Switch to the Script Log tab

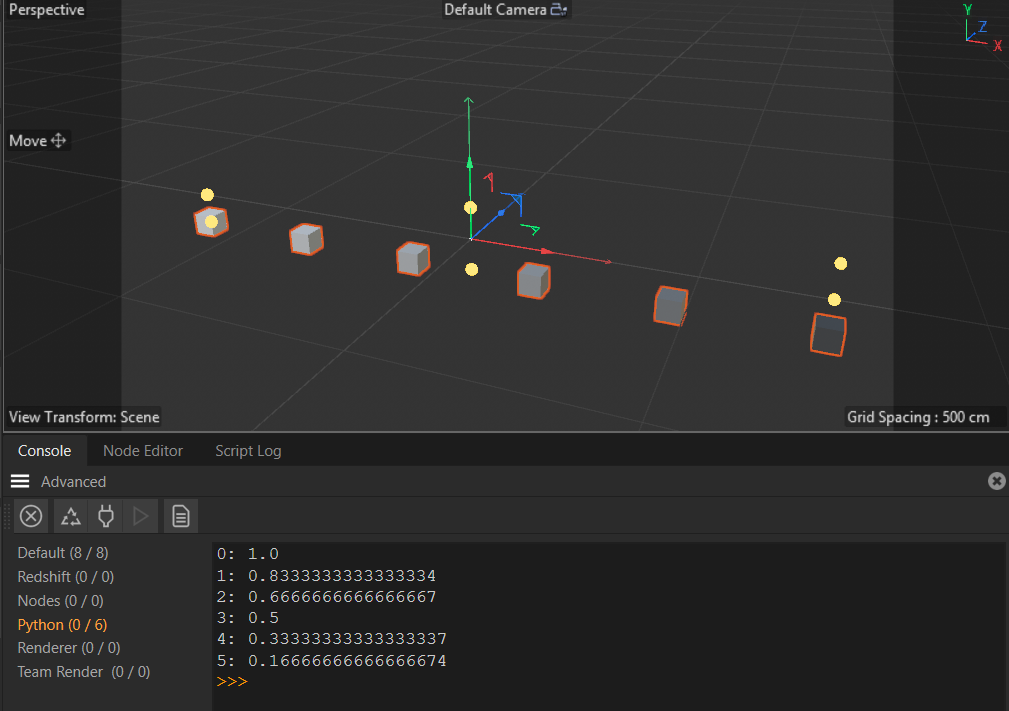247,450
